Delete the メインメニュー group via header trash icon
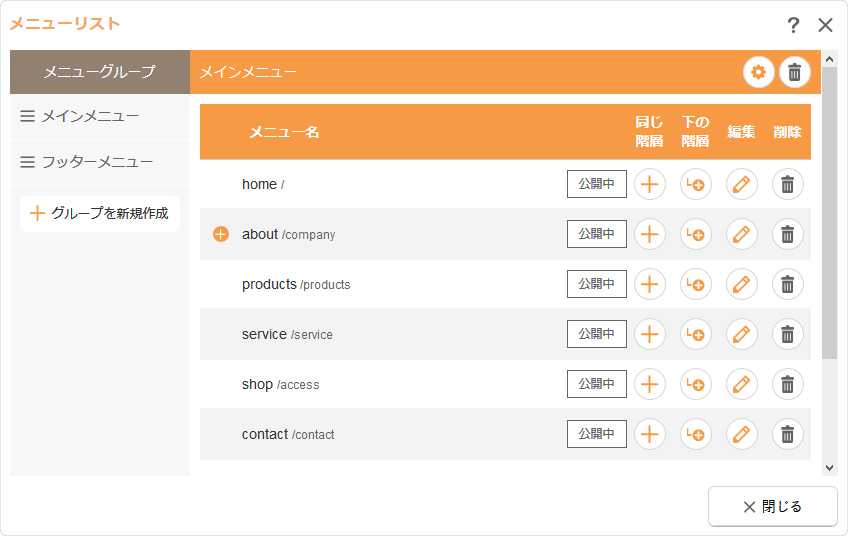 (x=795, y=72)
